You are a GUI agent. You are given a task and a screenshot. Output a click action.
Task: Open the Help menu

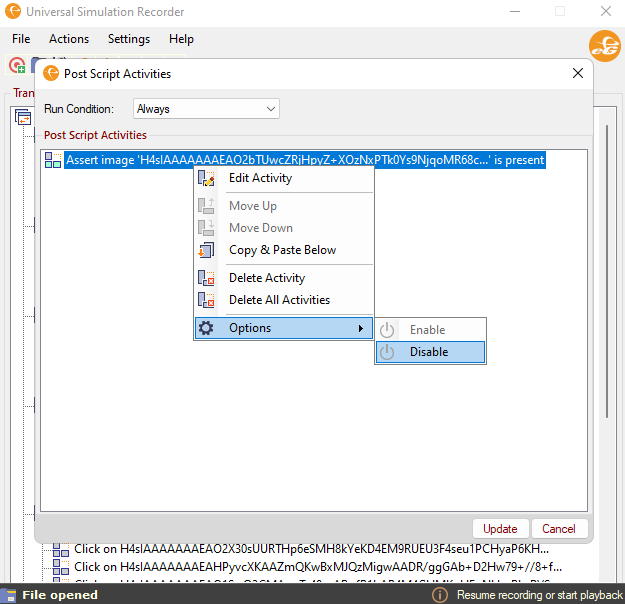(181, 39)
